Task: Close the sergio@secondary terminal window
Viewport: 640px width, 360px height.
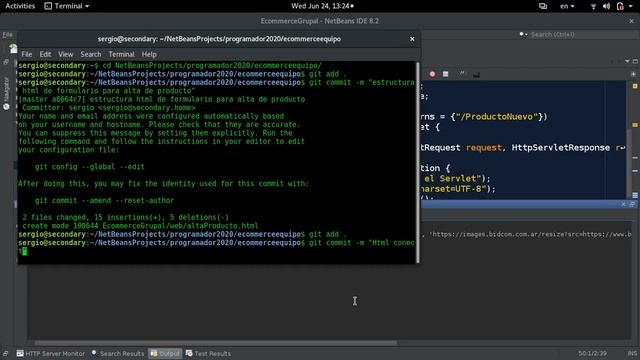Action: [x=412, y=39]
